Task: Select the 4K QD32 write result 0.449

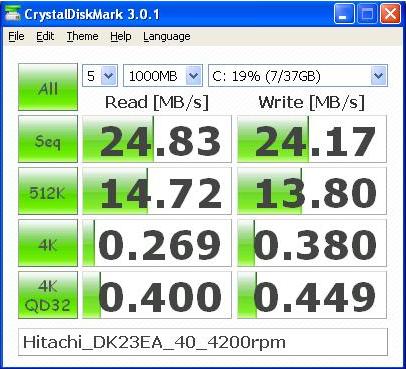Action: 312,295
